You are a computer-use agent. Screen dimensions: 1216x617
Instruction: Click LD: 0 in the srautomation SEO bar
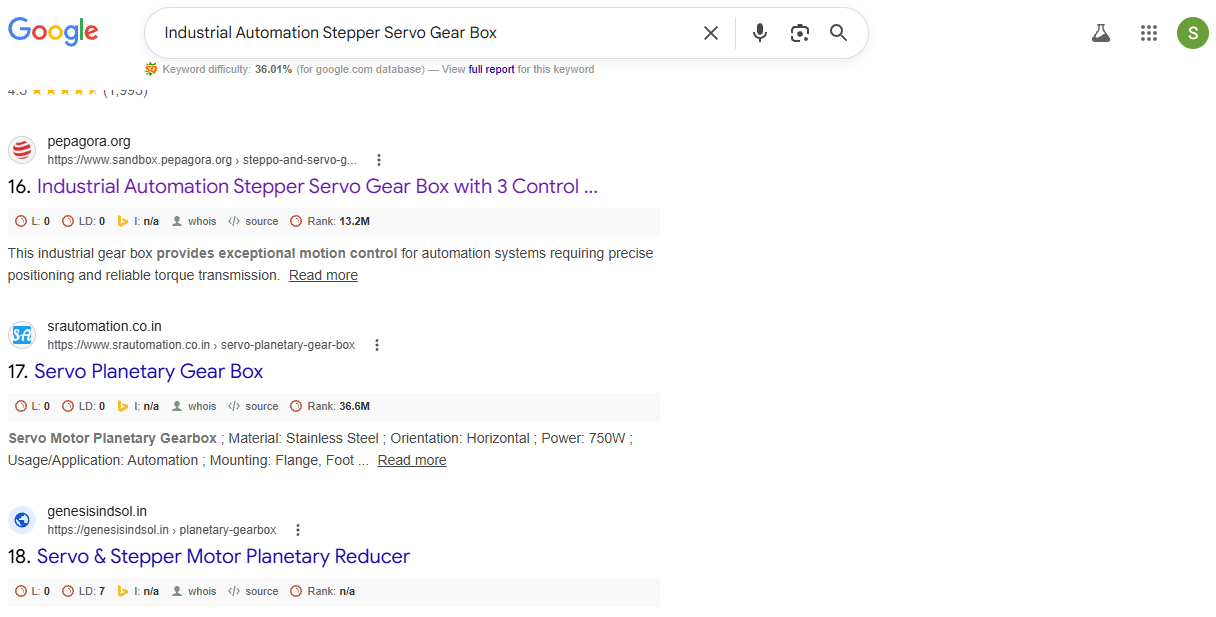(x=83, y=406)
